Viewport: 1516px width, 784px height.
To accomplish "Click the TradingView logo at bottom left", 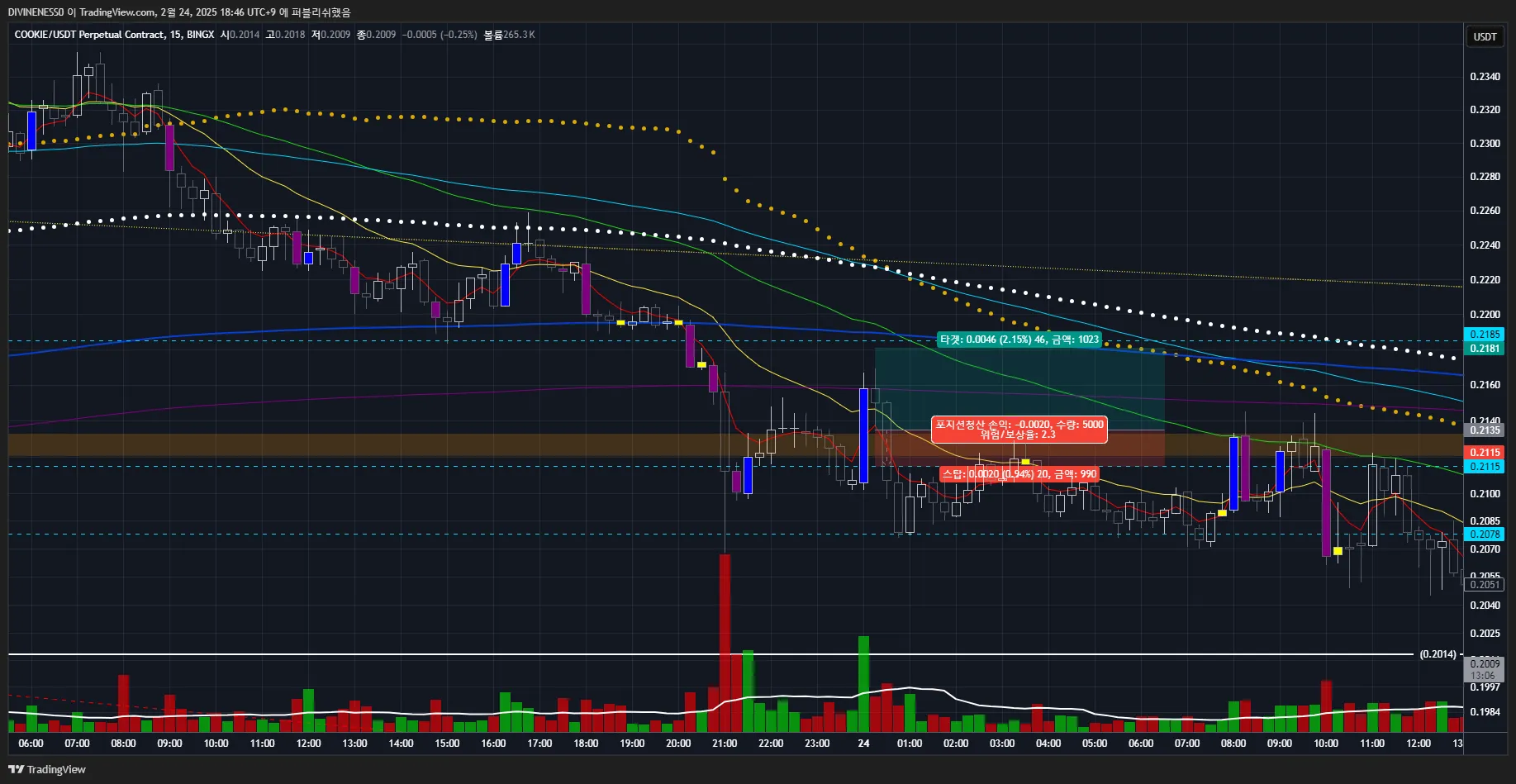I will tap(47, 769).
